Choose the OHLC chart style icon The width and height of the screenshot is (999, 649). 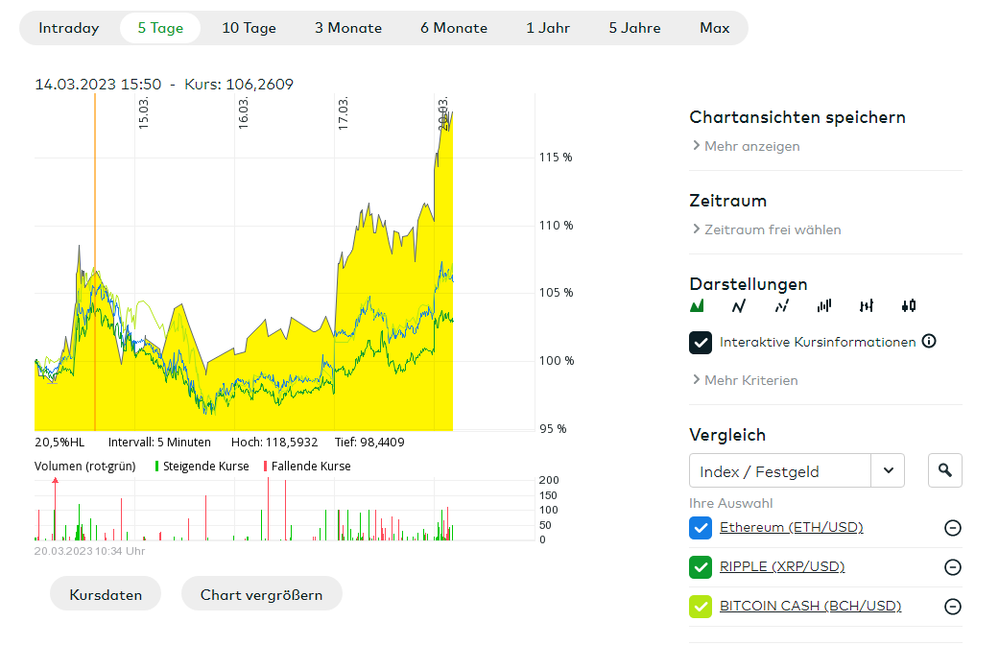866,306
